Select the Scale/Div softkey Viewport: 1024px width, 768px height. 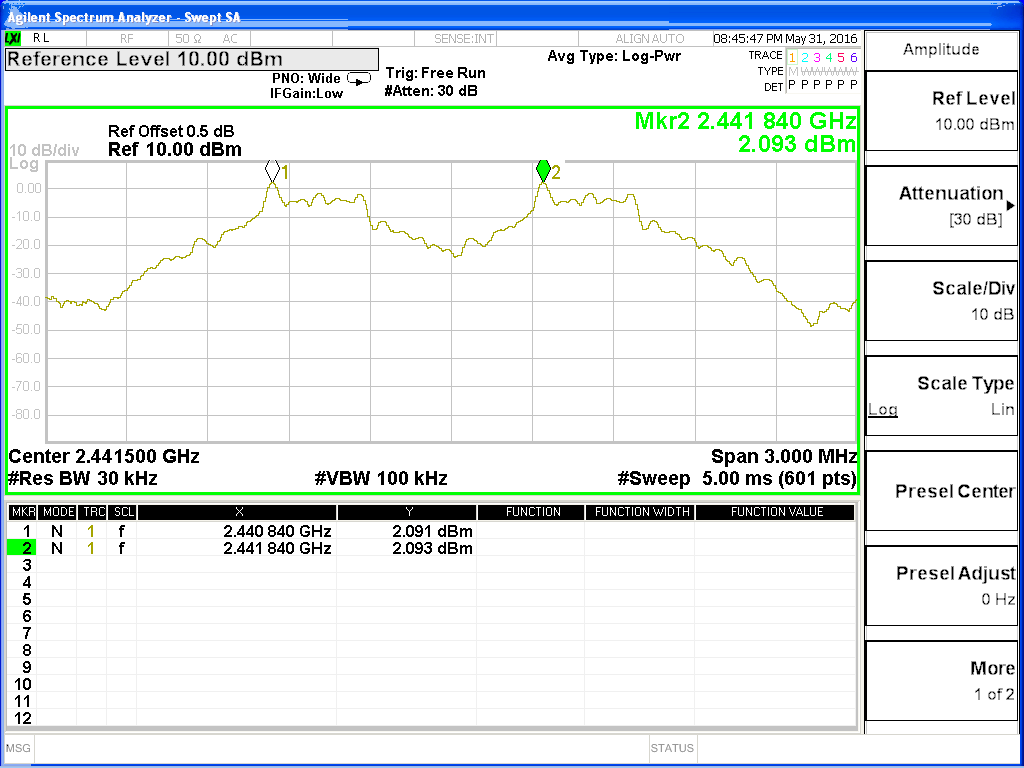click(x=941, y=300)
